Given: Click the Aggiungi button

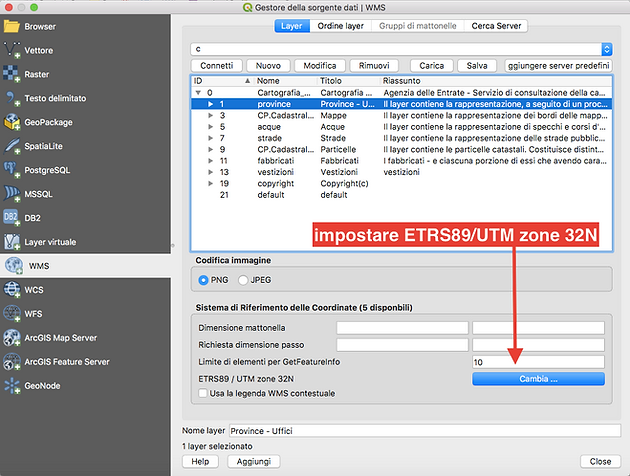Looking at the screenshot, I should (x=254, y=462).
